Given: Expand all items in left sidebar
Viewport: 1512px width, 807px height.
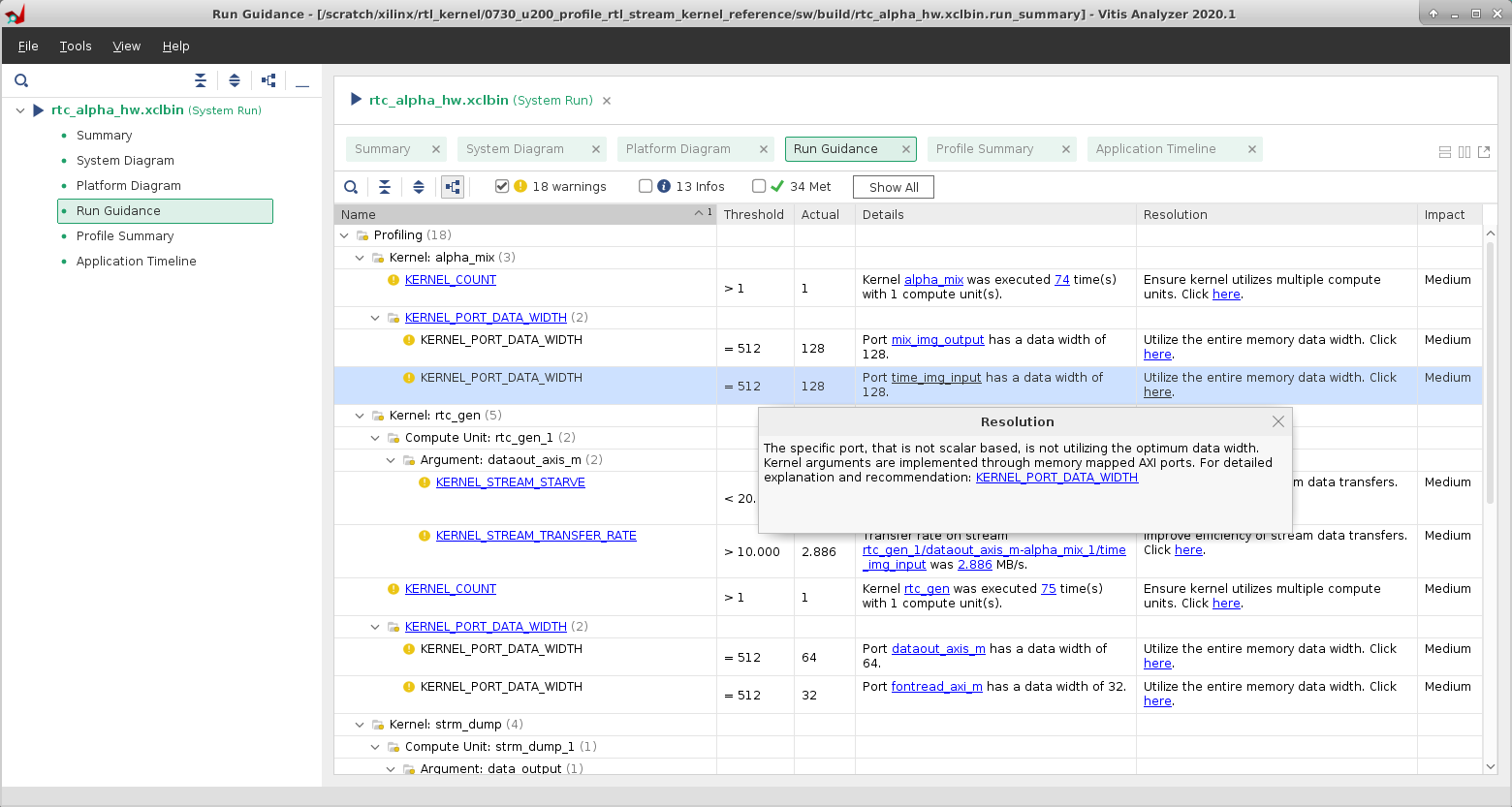Looking at the screenshot, I should tap(235, 81).
